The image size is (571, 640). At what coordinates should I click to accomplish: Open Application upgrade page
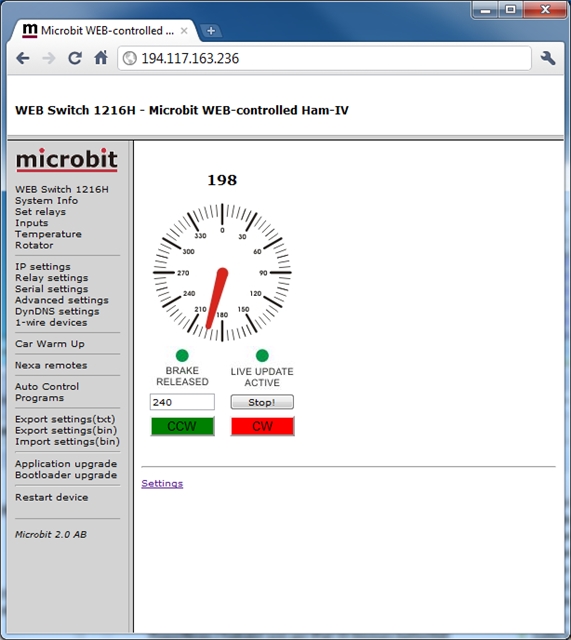tap(66, 464)
